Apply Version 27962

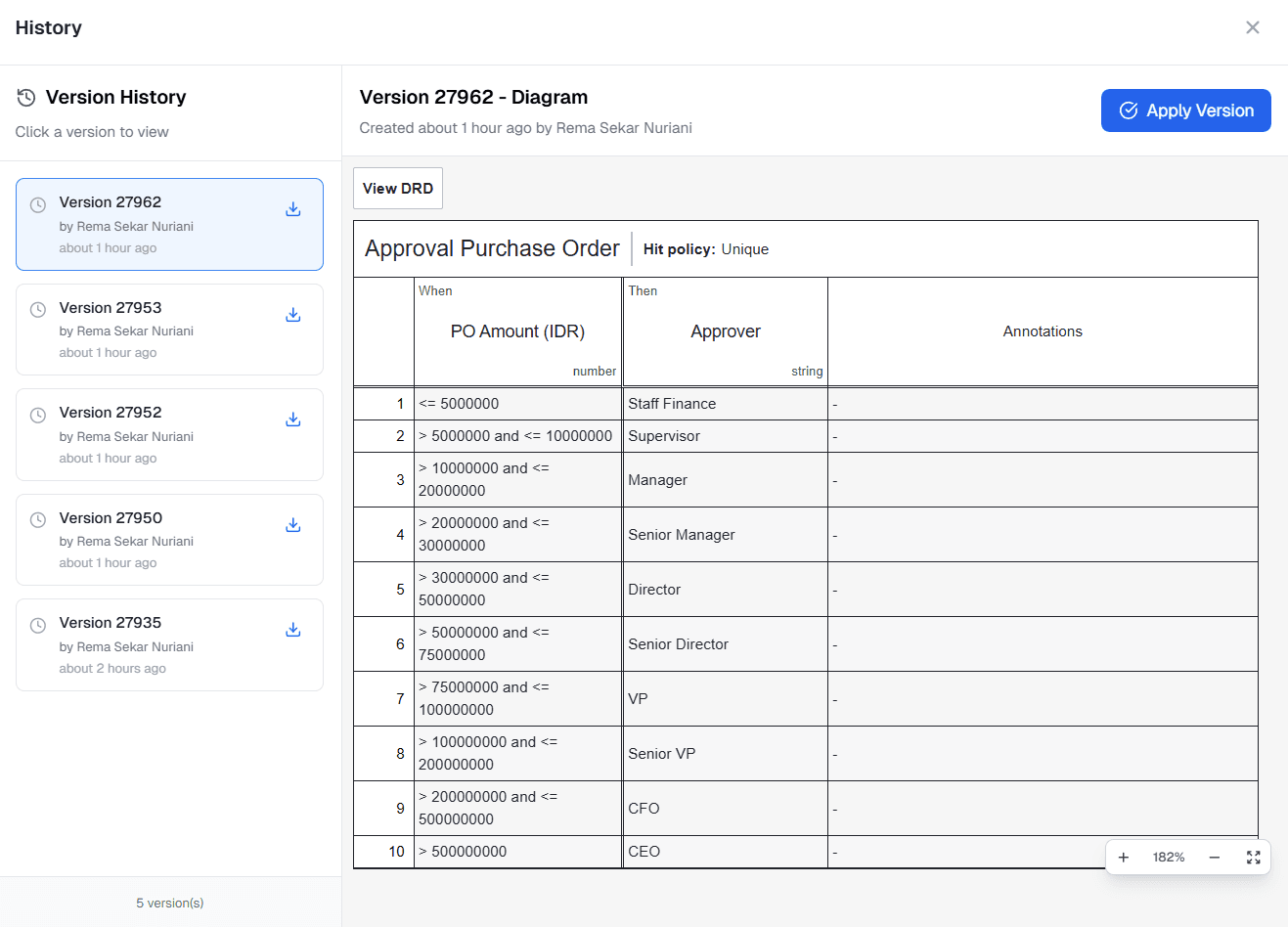pyautogui.click(x=1185, y=110)
